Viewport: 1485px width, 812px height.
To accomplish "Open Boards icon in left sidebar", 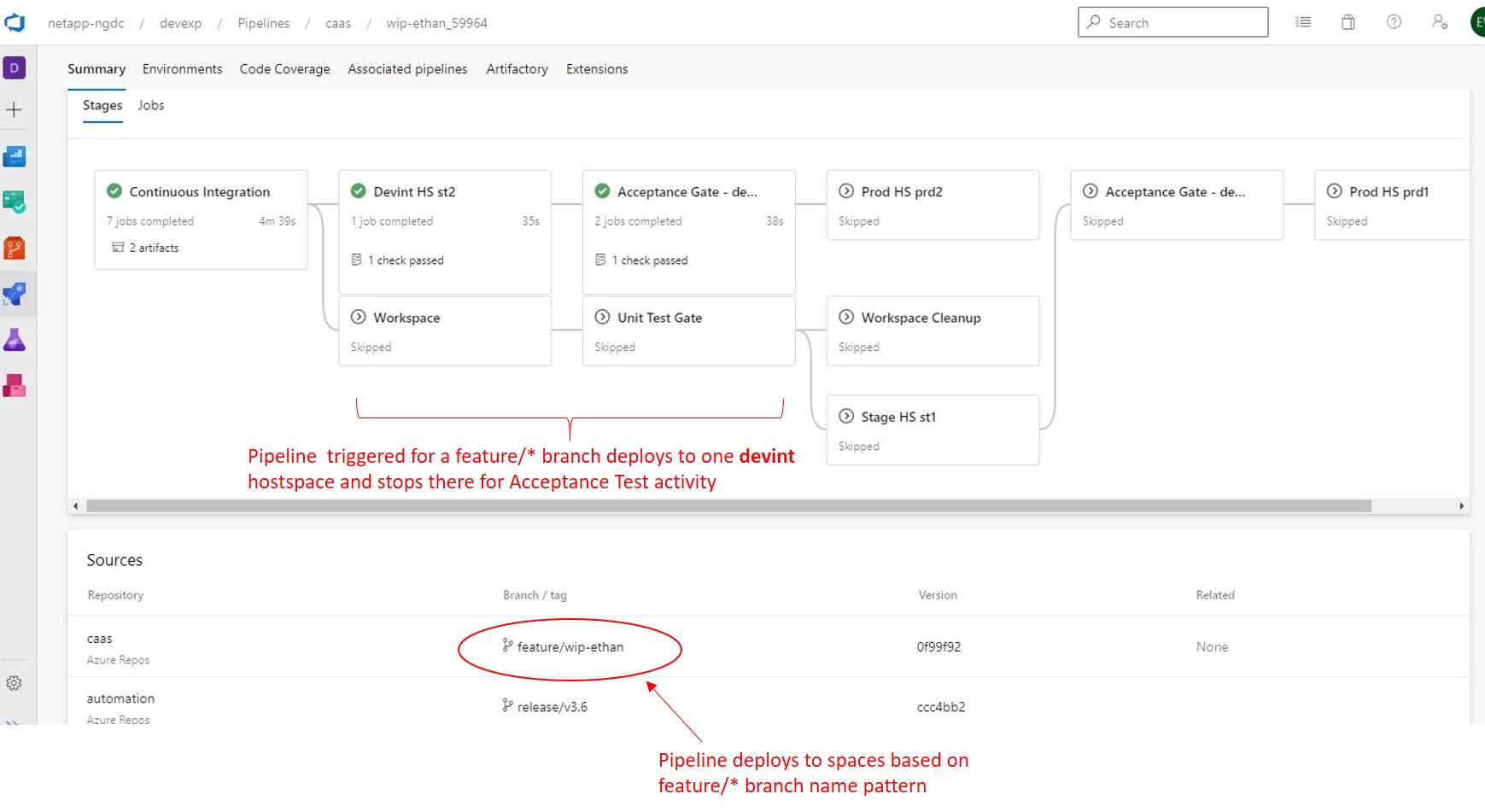I will click(x=15, y=202).
